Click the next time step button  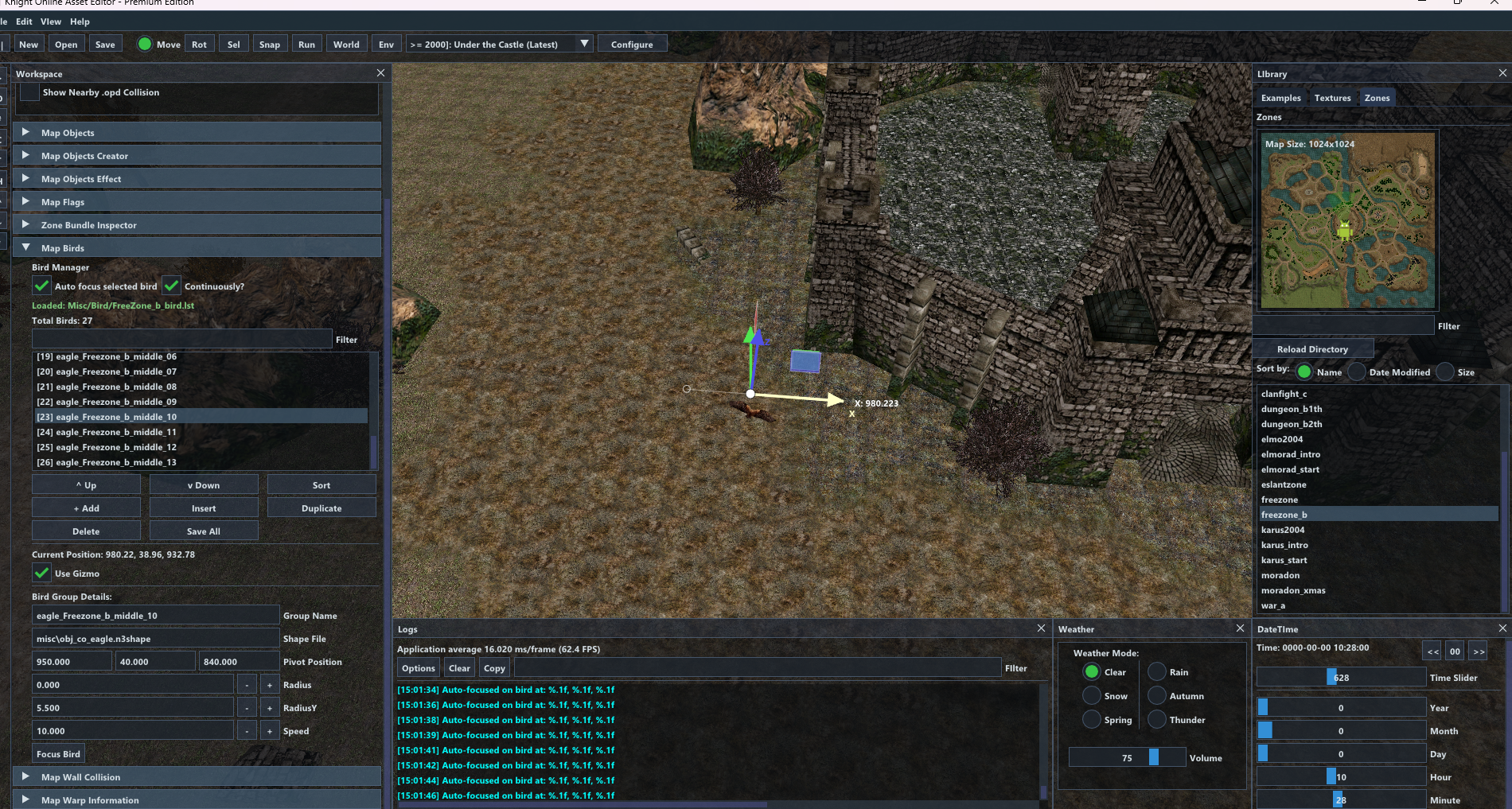(x=1478, y=651)
